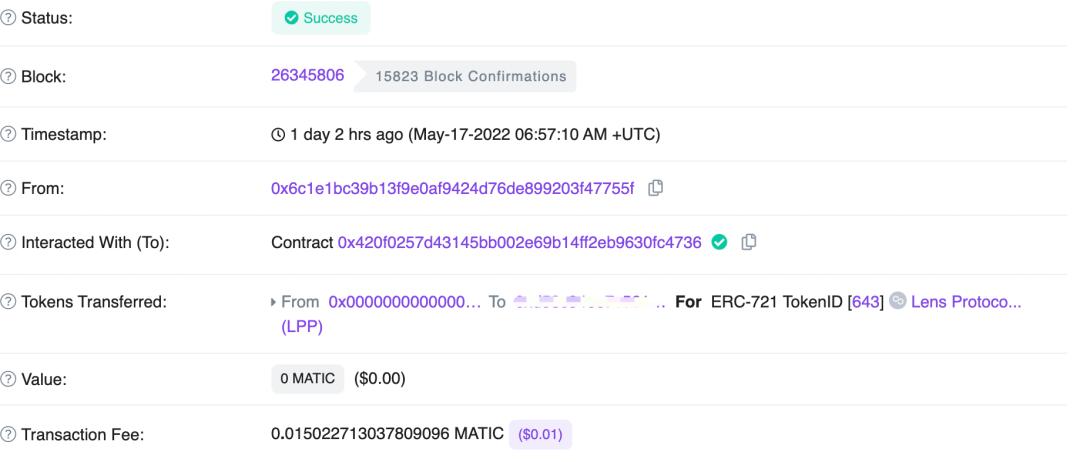
Task: Open the Lens Protocol token link
Action: click(966, 302)
